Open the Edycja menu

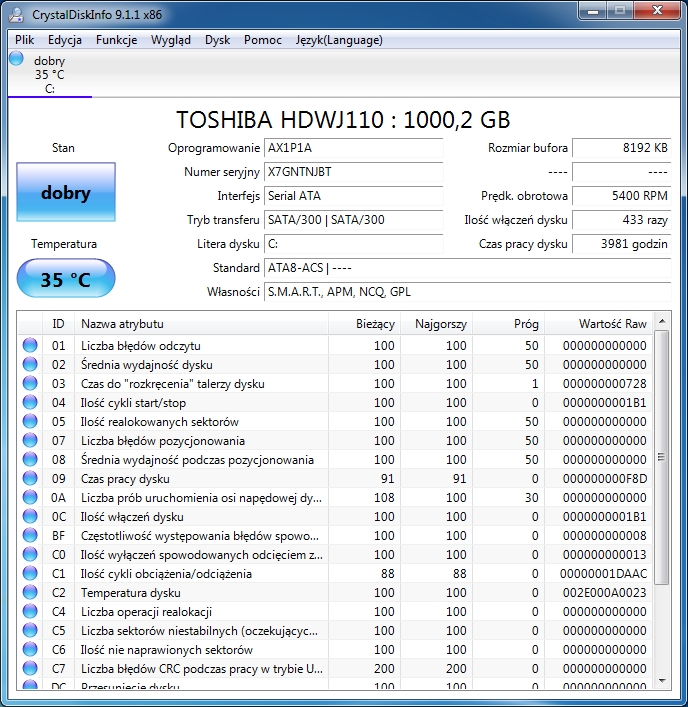65,40
